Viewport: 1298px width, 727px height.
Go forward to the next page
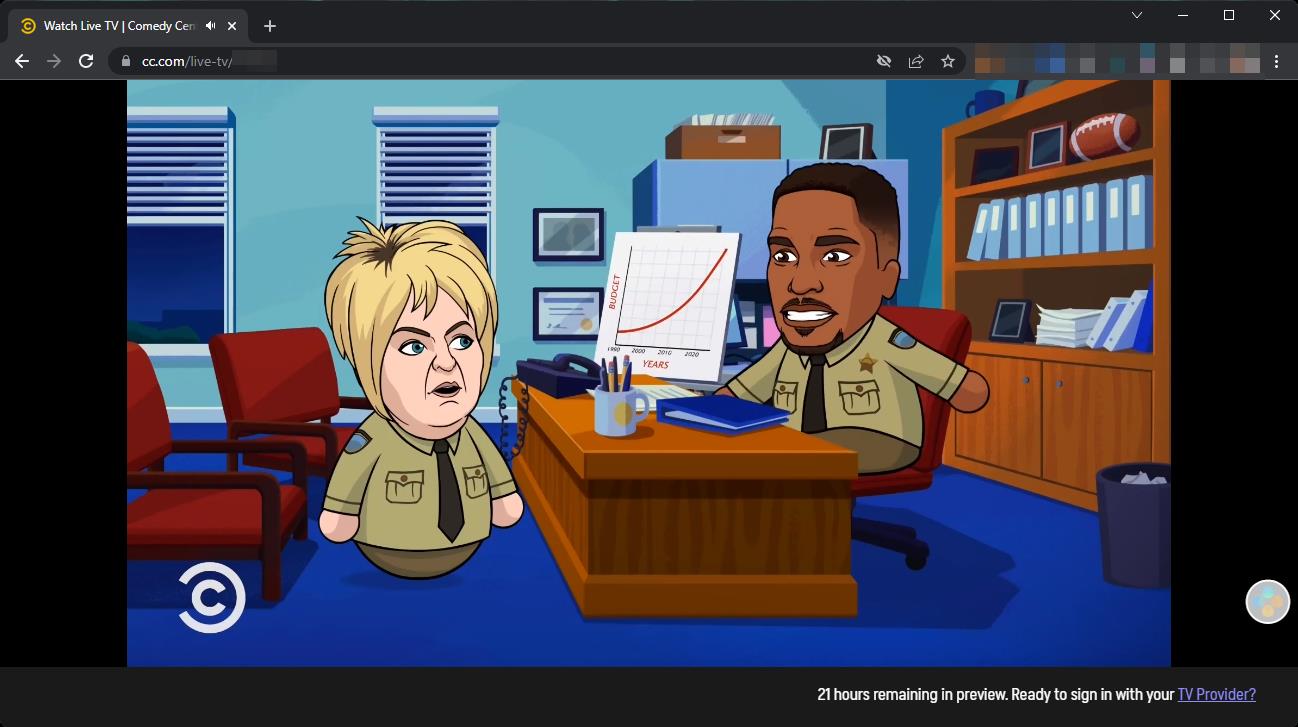pos(54,61)
